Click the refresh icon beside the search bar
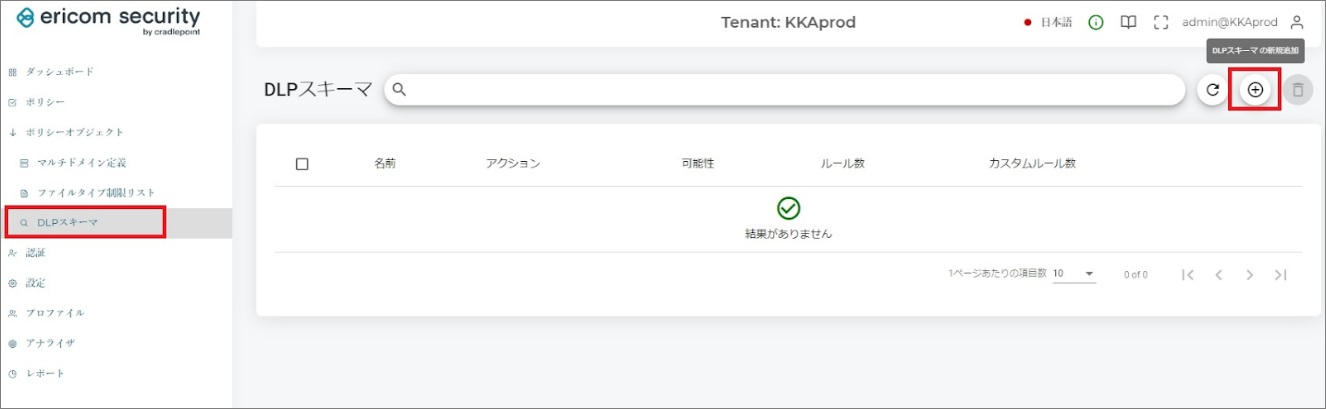 click(x=1213, y=90)
